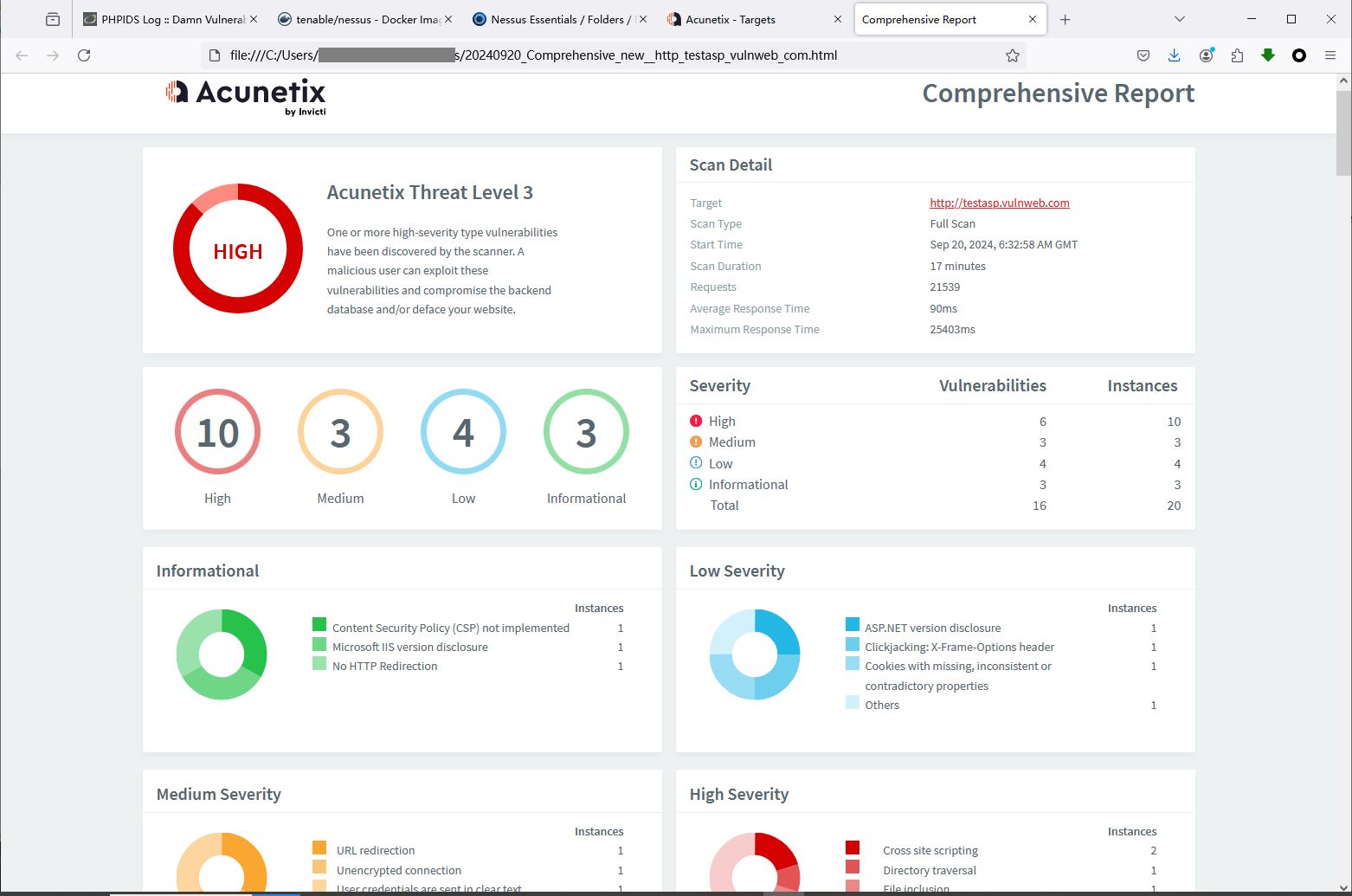This screenshot has width=1352, height=896.
Task: Click the Total row in the Severity table
Action: tap(936, 506)
